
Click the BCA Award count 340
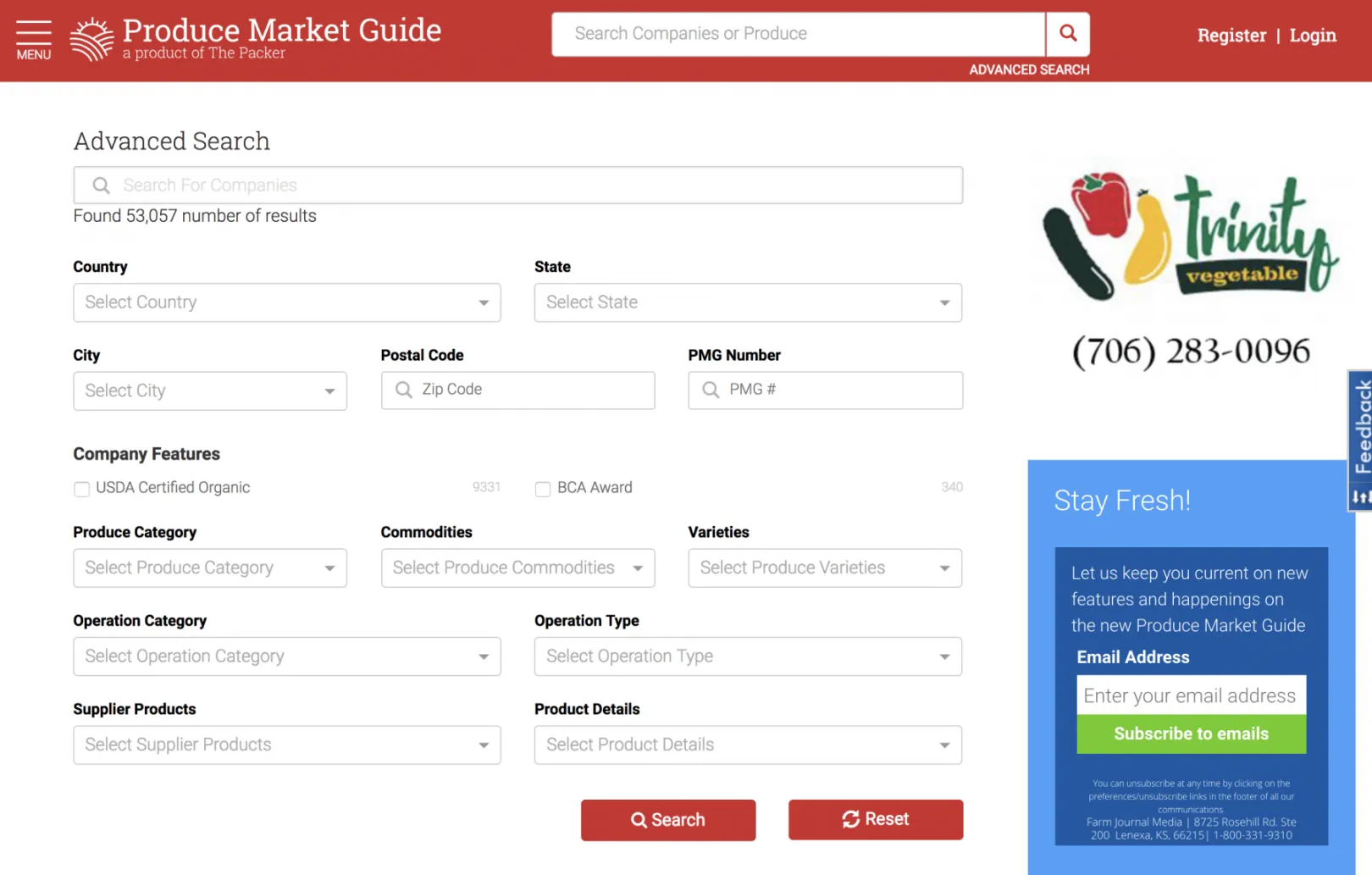pyautogui.click(x=952, y=487)
